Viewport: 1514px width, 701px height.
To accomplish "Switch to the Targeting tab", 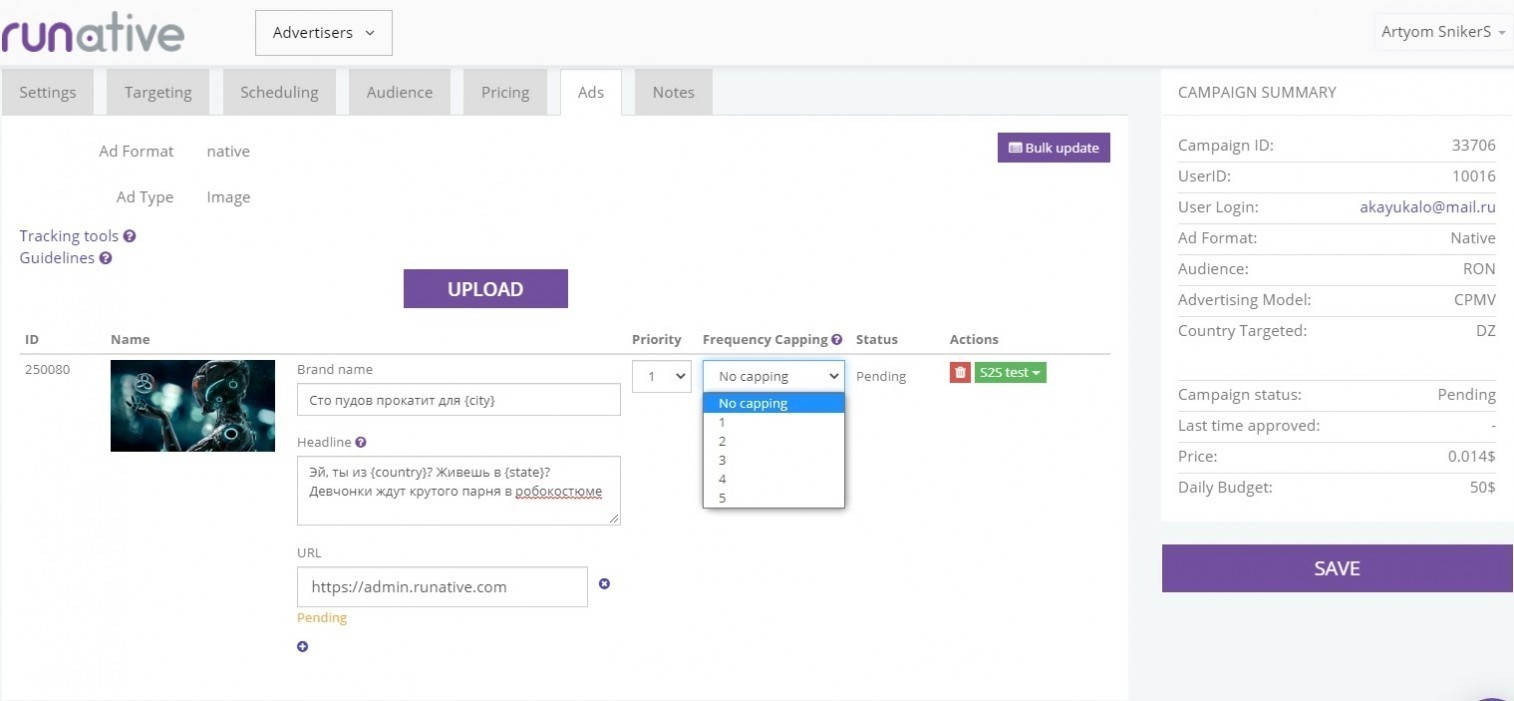I will click(158, 92).
